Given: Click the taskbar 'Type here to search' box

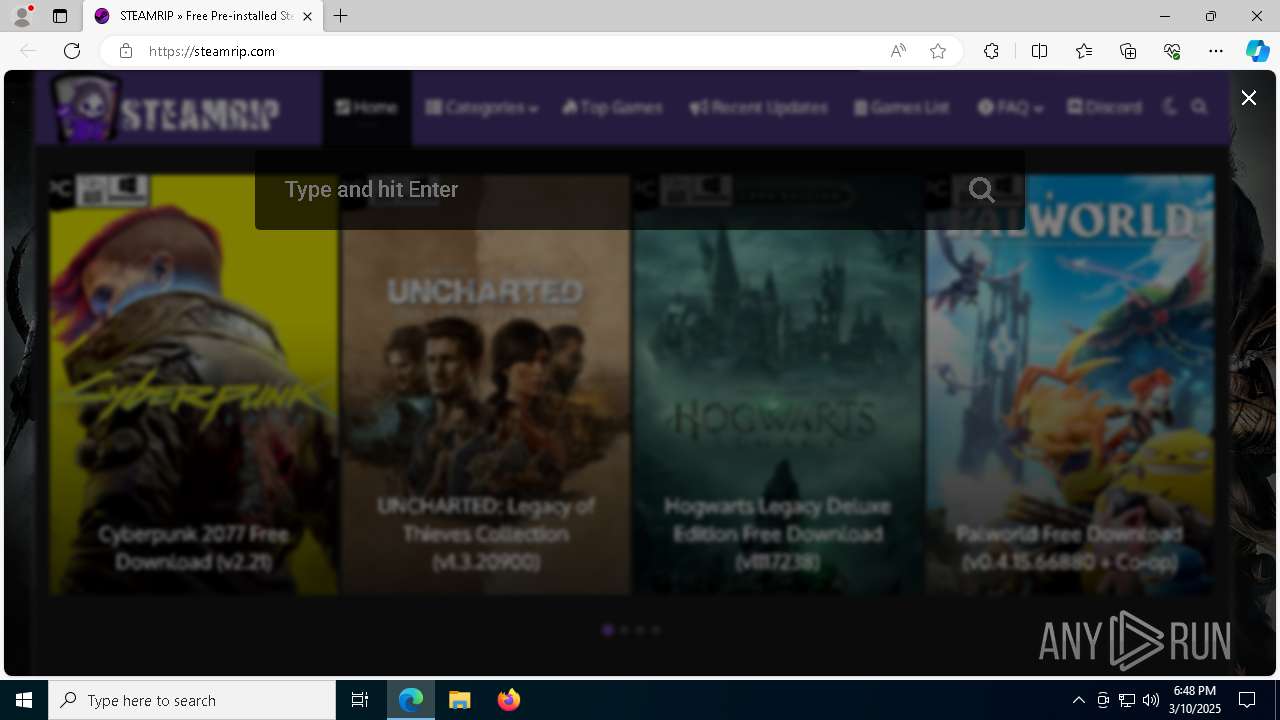Looking at the screenshot, I should click(192, 700).
